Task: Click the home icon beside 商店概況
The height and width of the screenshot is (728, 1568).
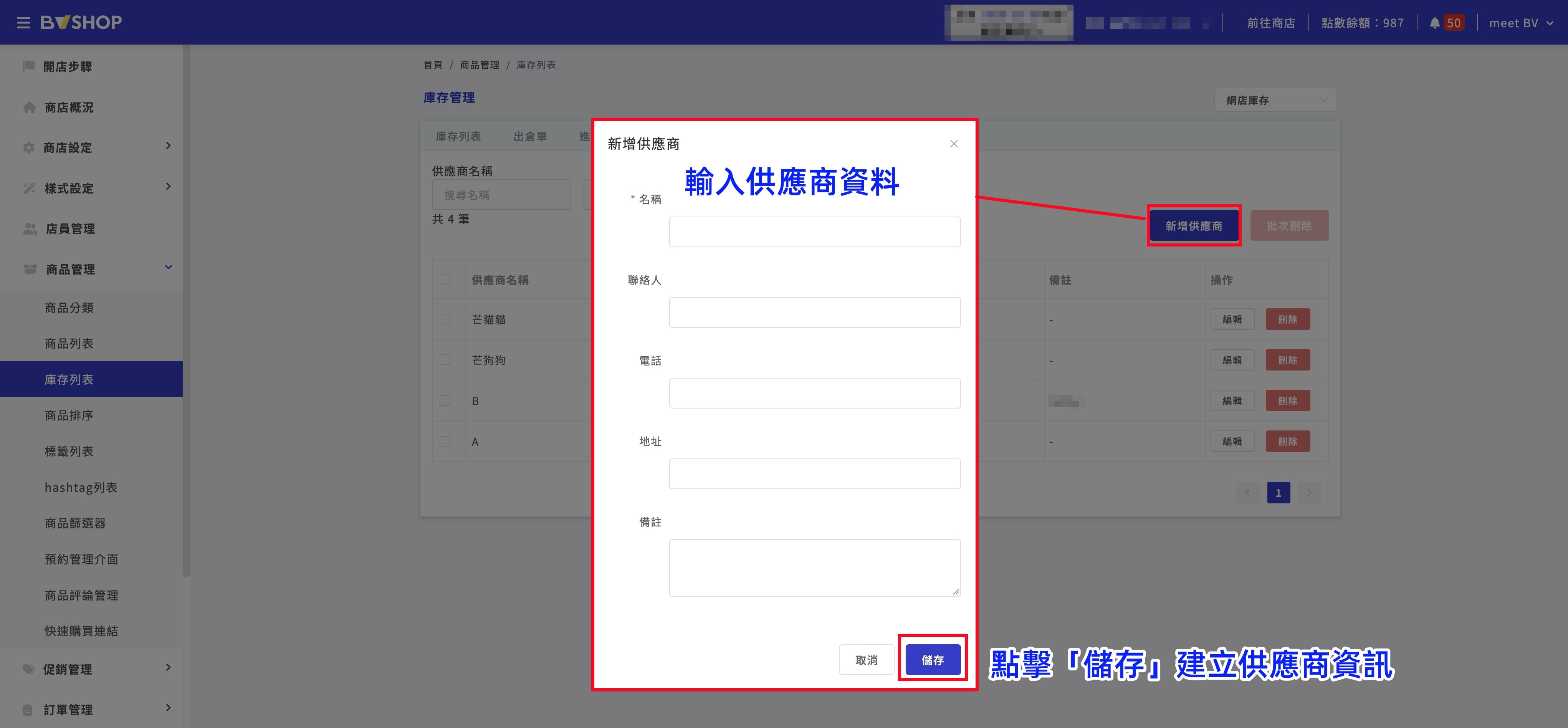Action: coord(29,107)
